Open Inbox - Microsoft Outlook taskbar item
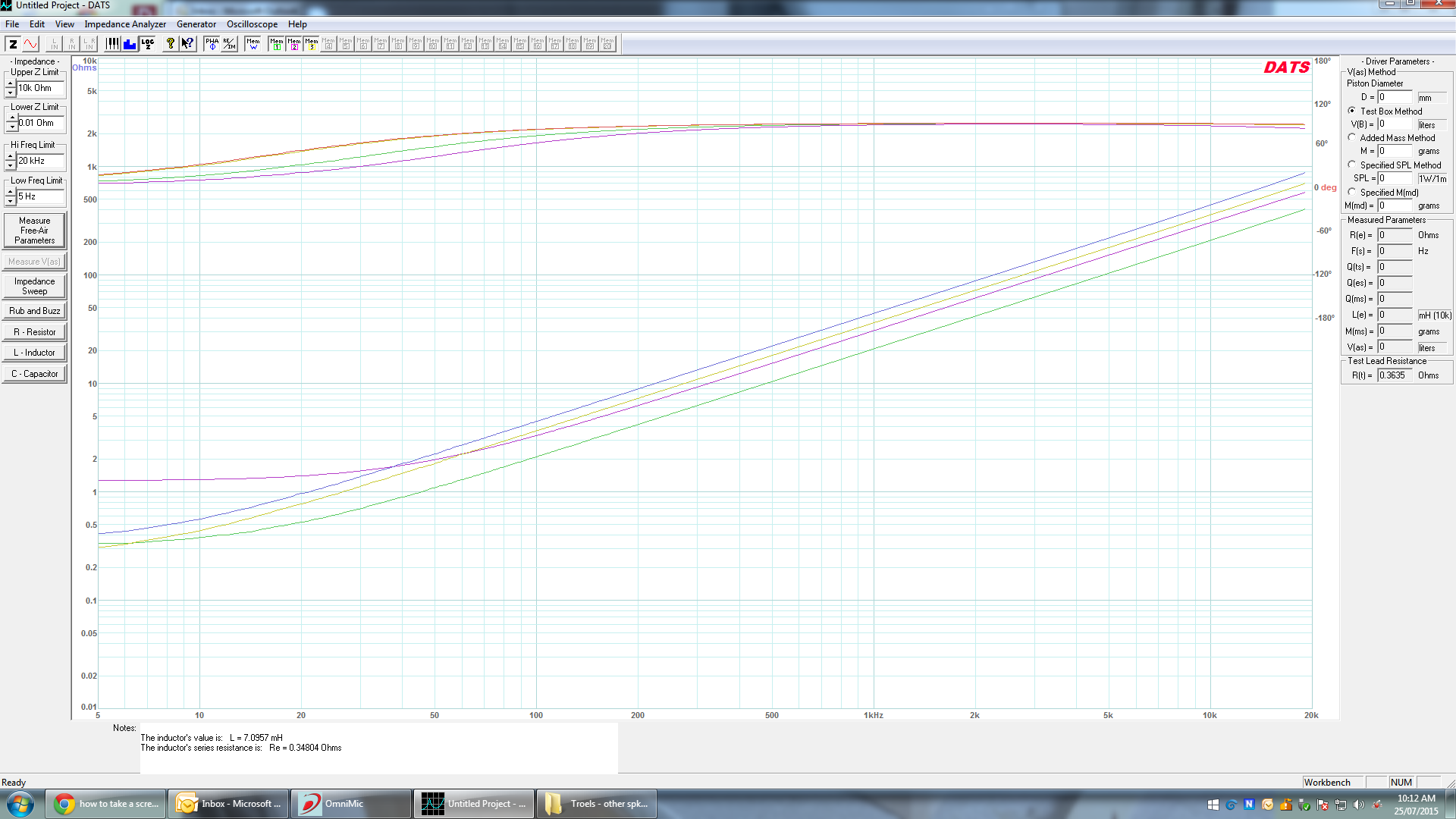 click(227, 804)
